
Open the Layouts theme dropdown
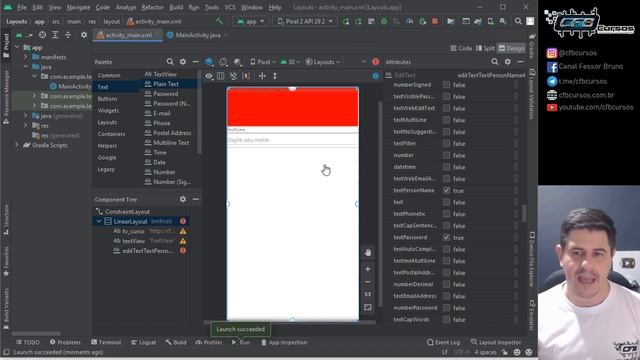[x=323, y=62]
